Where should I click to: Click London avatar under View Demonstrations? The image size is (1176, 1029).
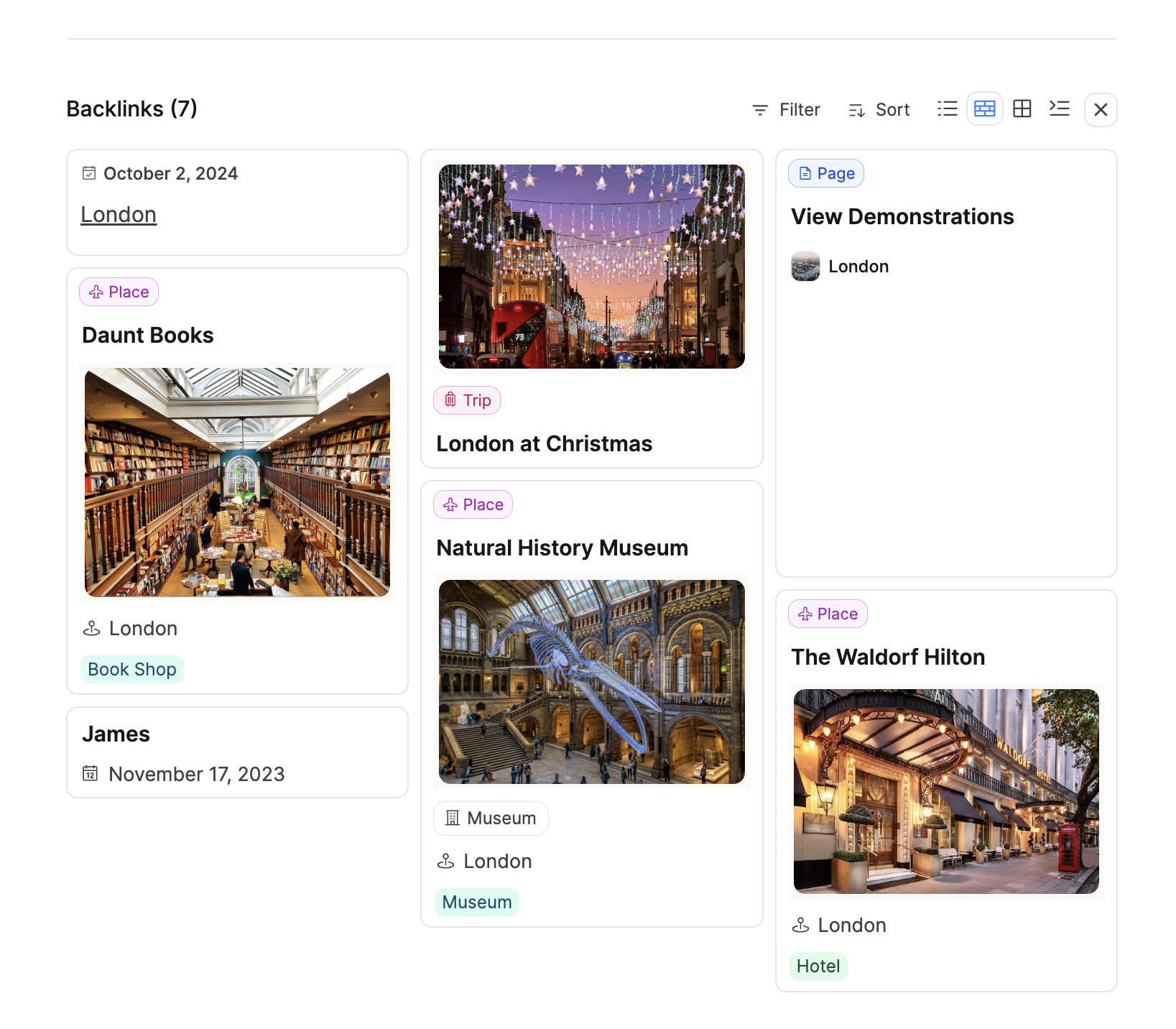805,267
